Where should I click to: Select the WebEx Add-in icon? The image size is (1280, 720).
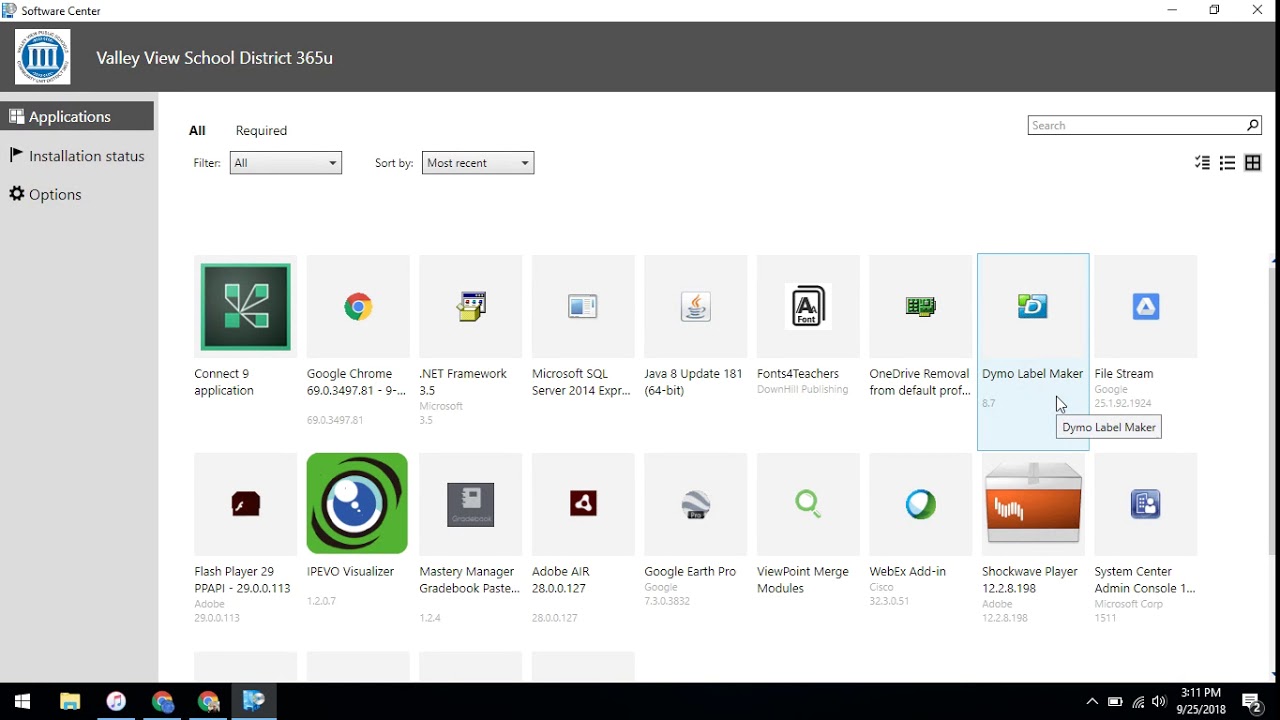pos(921,504)
